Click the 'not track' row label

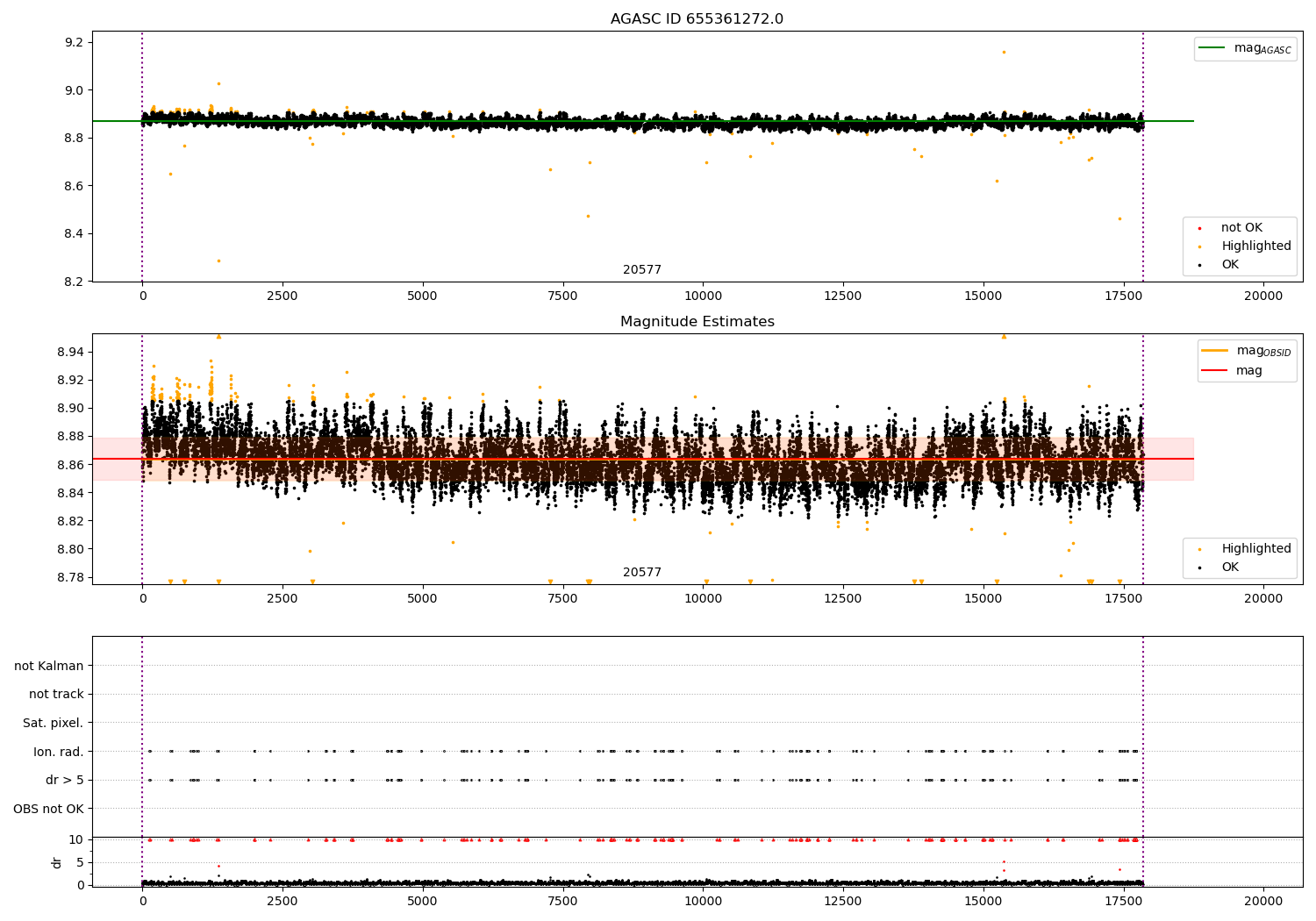56,694
